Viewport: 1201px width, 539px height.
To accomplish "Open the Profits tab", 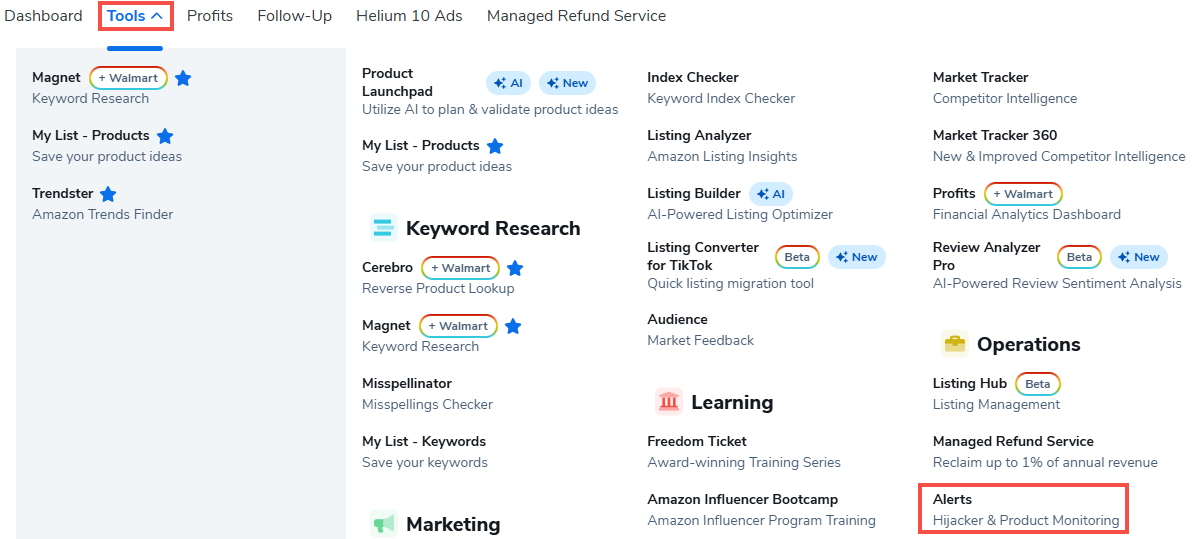I will click(210, 16).
